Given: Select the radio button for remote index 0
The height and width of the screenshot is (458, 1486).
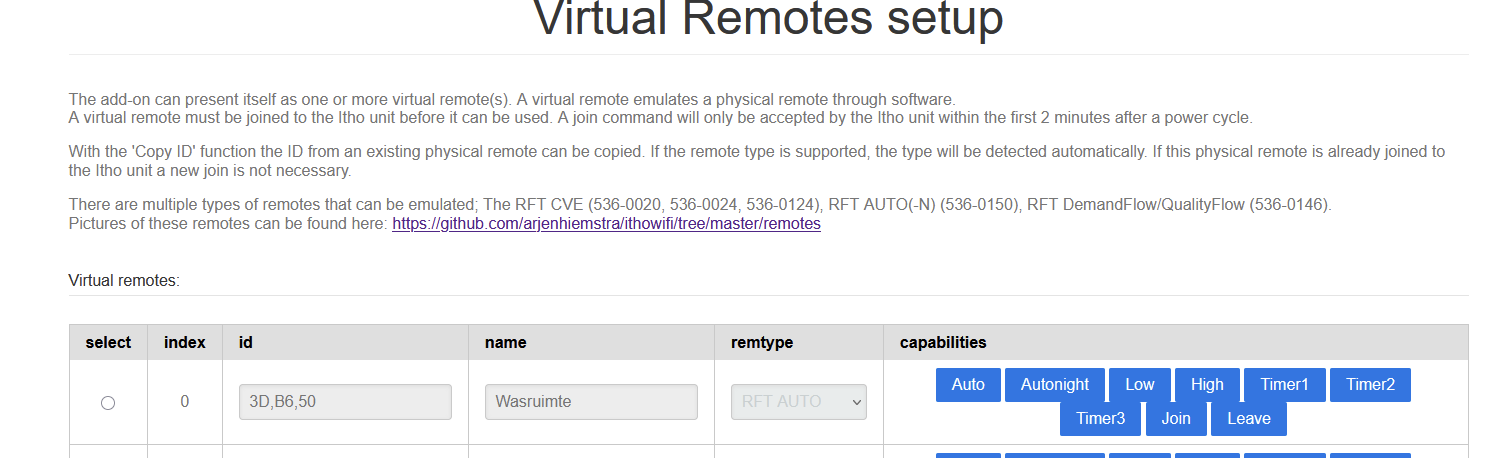Looking at the screenshot, I should click(108, 402).
